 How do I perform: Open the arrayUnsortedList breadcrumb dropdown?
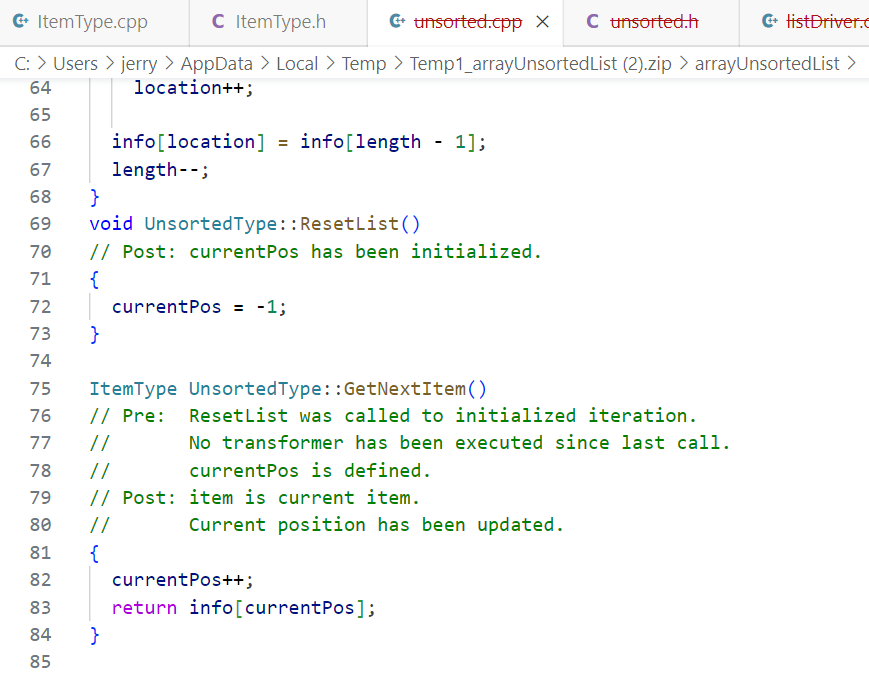click(764, 62)
